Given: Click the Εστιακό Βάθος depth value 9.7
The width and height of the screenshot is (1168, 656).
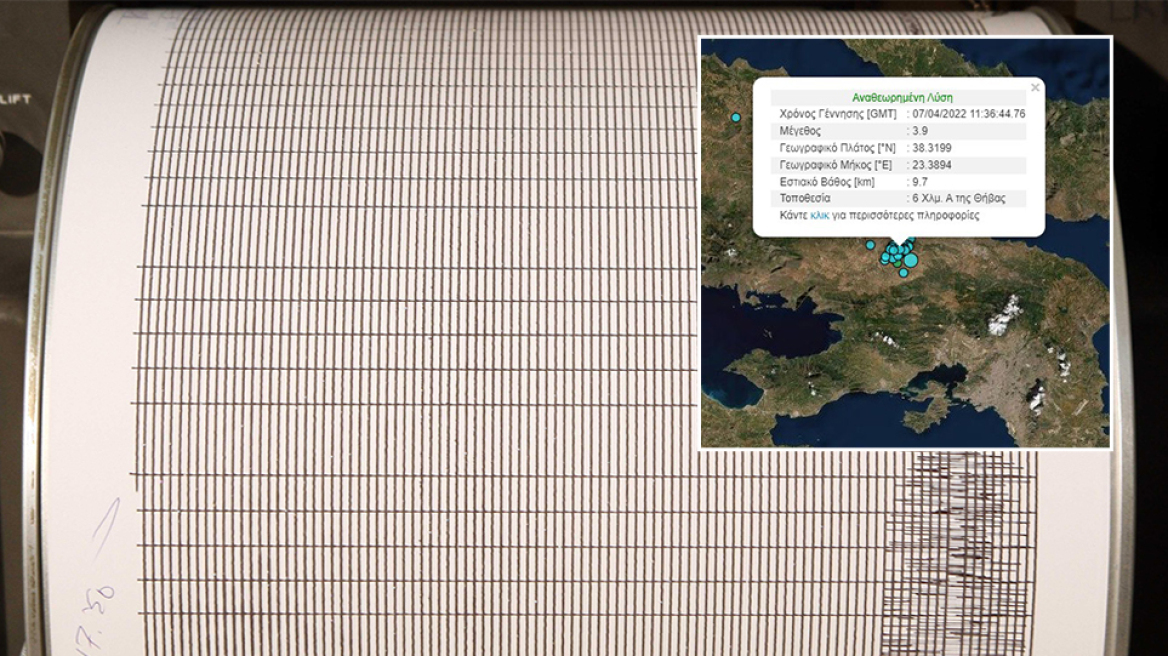Looking at the screenshot, I should [x=919, y=183].
